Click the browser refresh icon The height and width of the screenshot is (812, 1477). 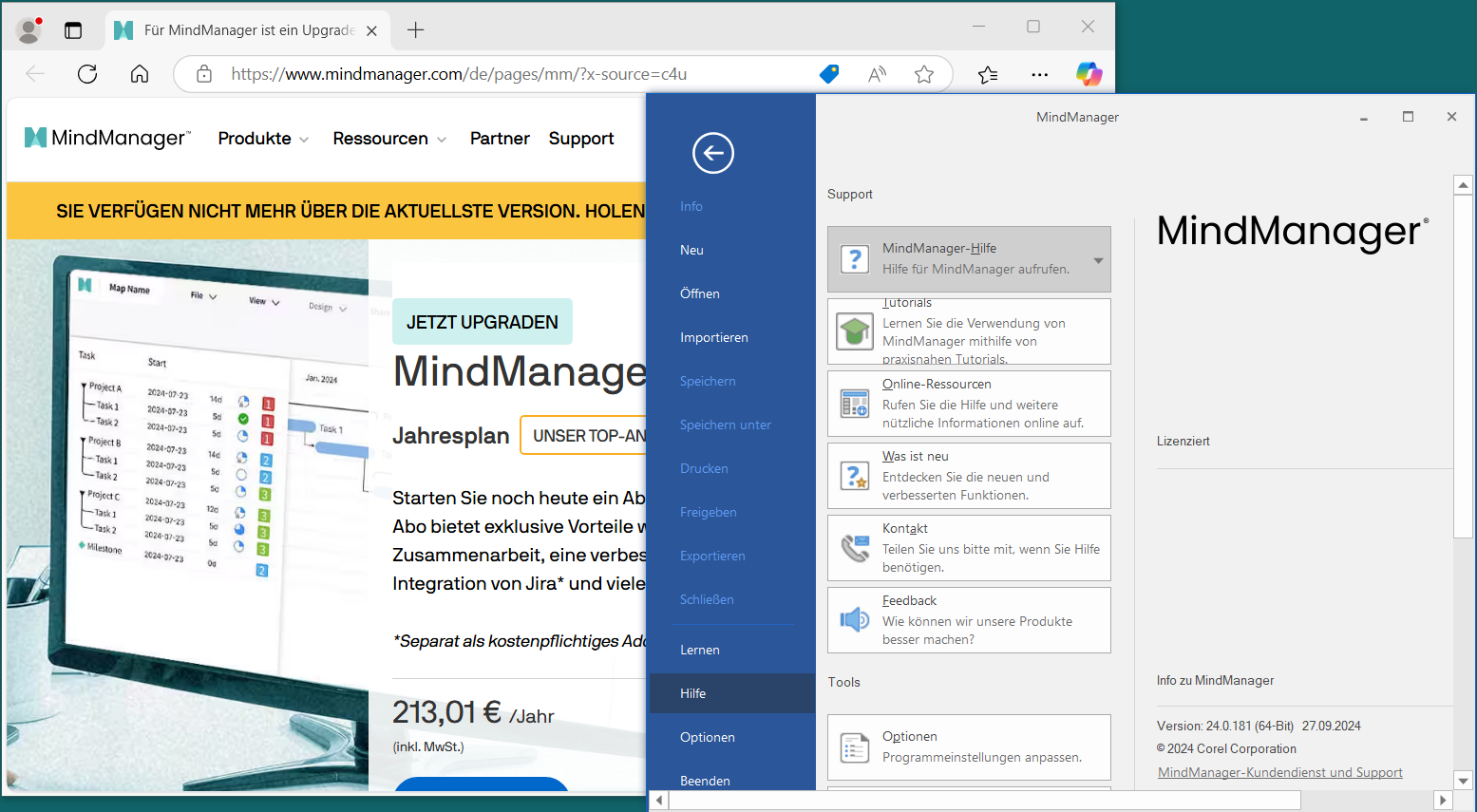(x=87, y=74)
